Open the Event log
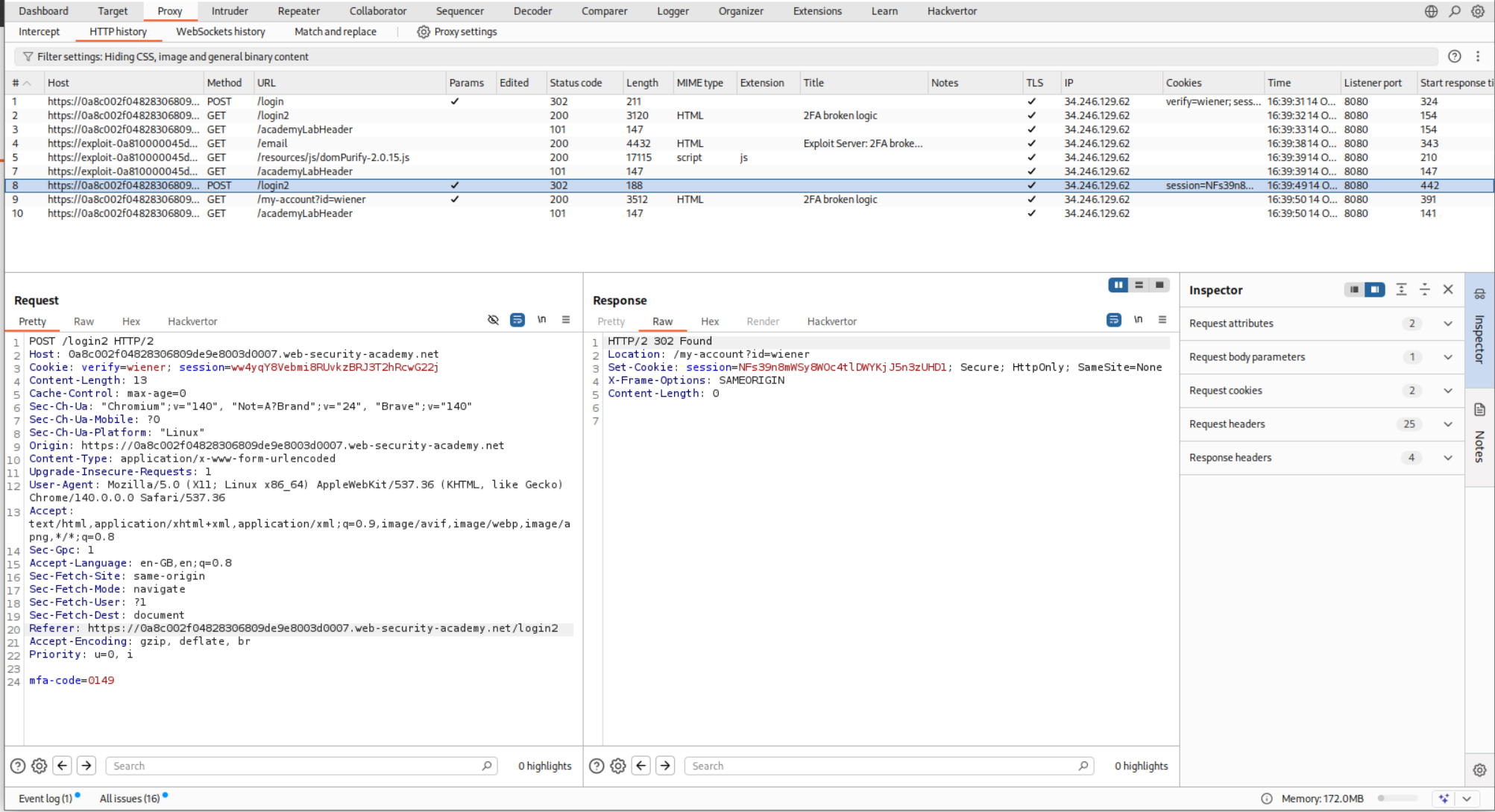The image size is (1495, 812). (x=45, y=799)
